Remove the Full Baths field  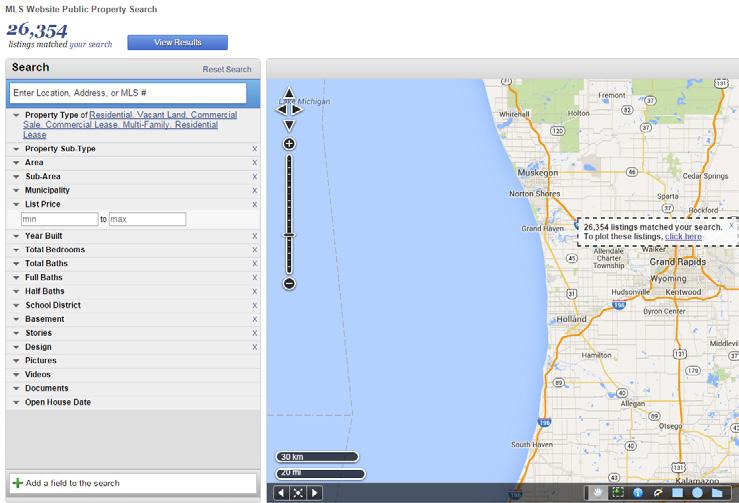coord(255,278)
